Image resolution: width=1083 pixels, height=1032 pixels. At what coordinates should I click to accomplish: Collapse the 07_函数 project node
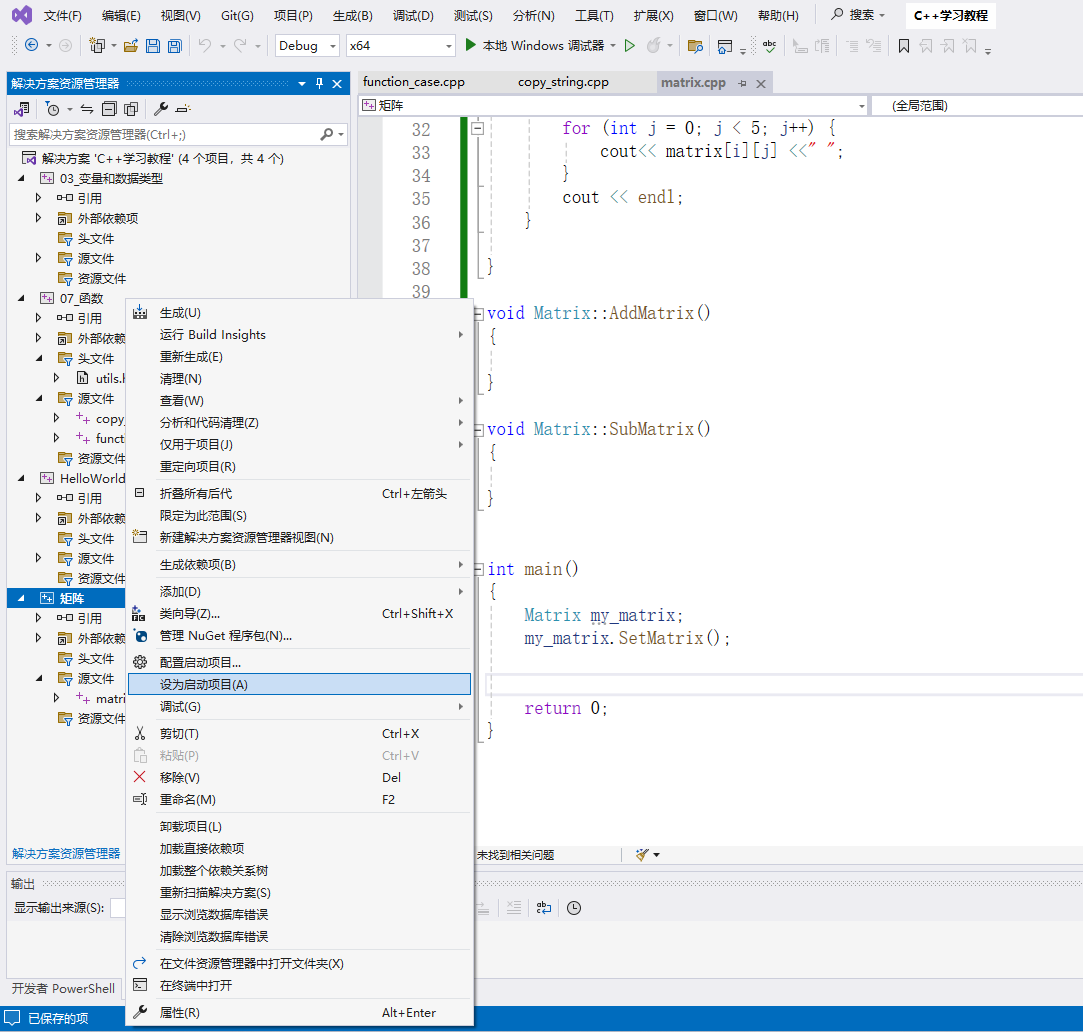point(21,298)
